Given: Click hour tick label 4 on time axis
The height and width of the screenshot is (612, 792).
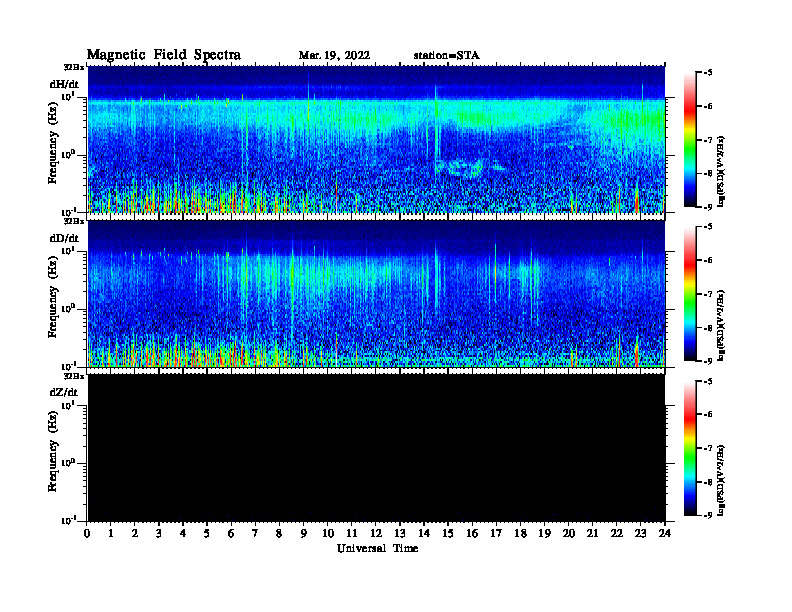Looking at the screenshot, I should click(x=183, y=534).
